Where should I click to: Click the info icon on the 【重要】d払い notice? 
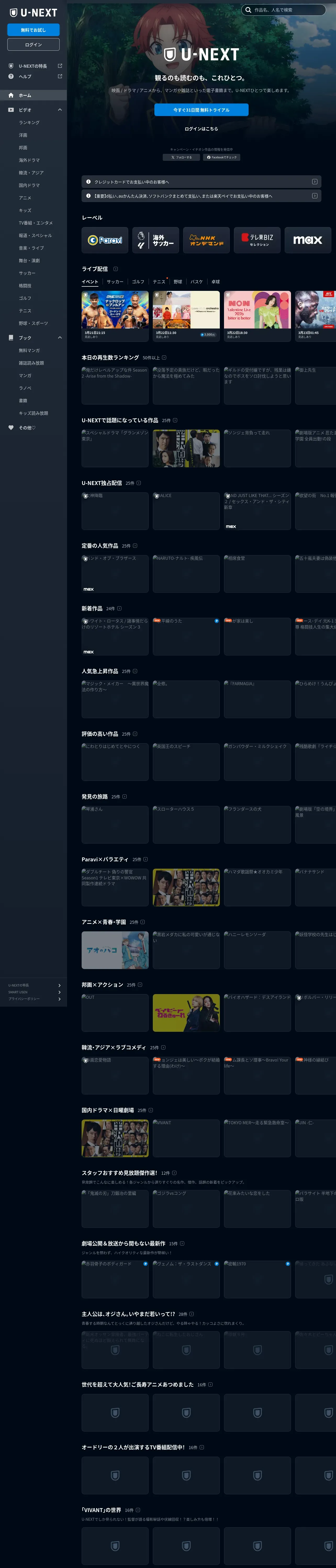[x=88, y=196]
